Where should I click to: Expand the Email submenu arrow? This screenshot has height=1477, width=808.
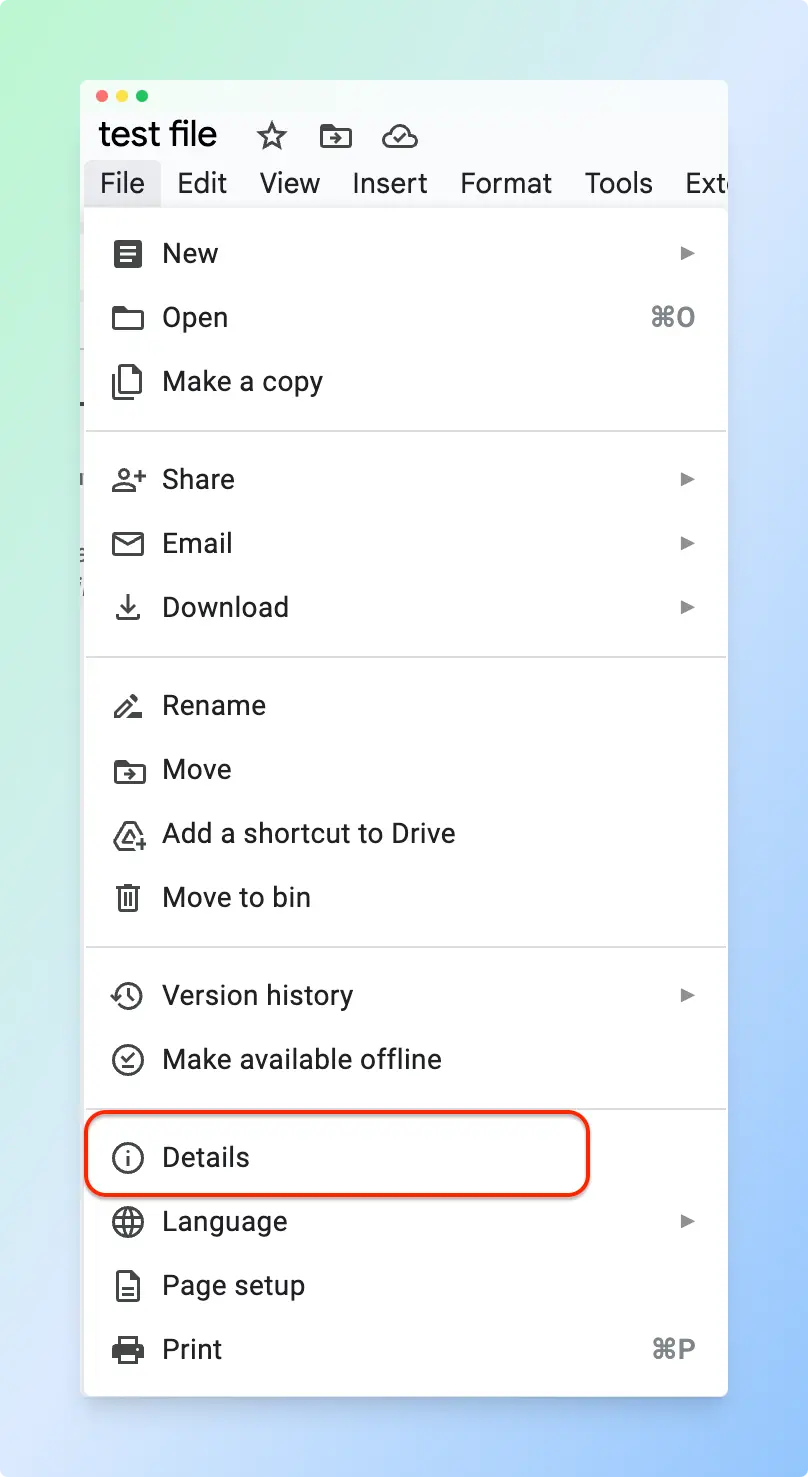click(687, 544)
